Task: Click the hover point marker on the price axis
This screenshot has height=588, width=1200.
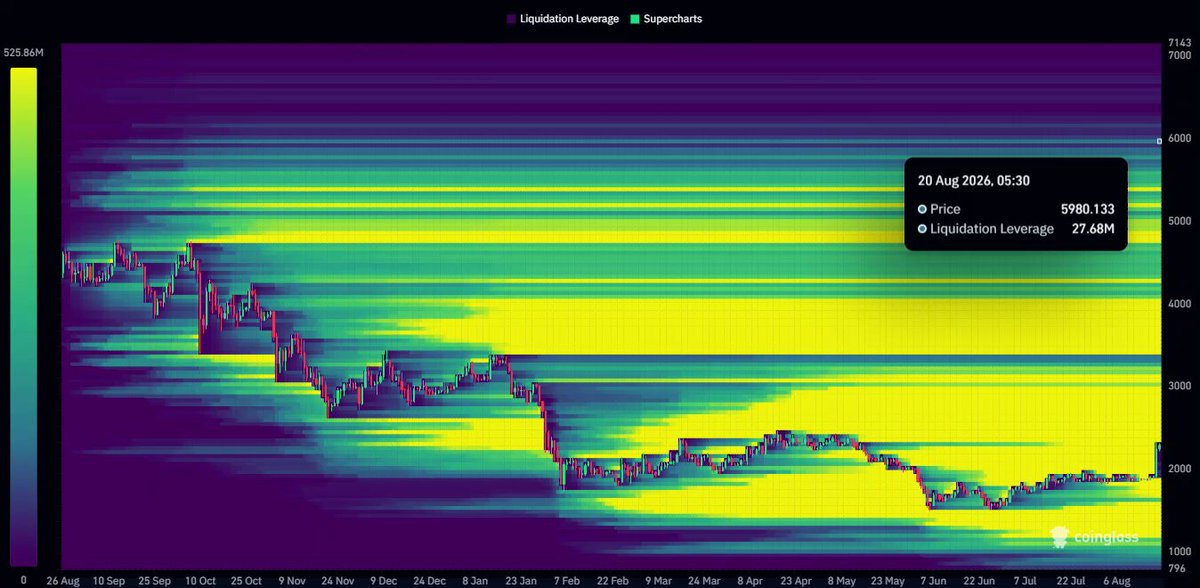Action: tap(1159, 141)
